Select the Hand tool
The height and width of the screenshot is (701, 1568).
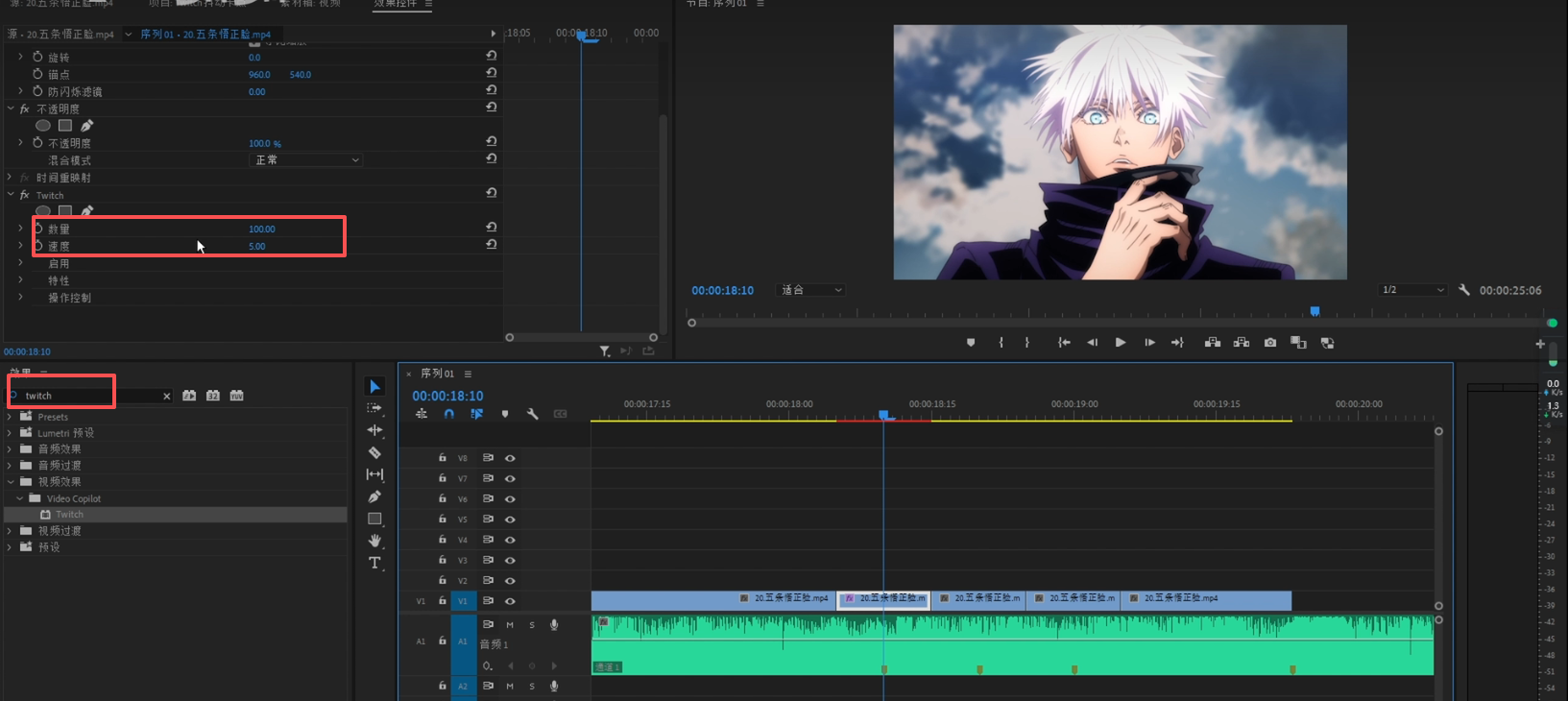tap(374, 541)
